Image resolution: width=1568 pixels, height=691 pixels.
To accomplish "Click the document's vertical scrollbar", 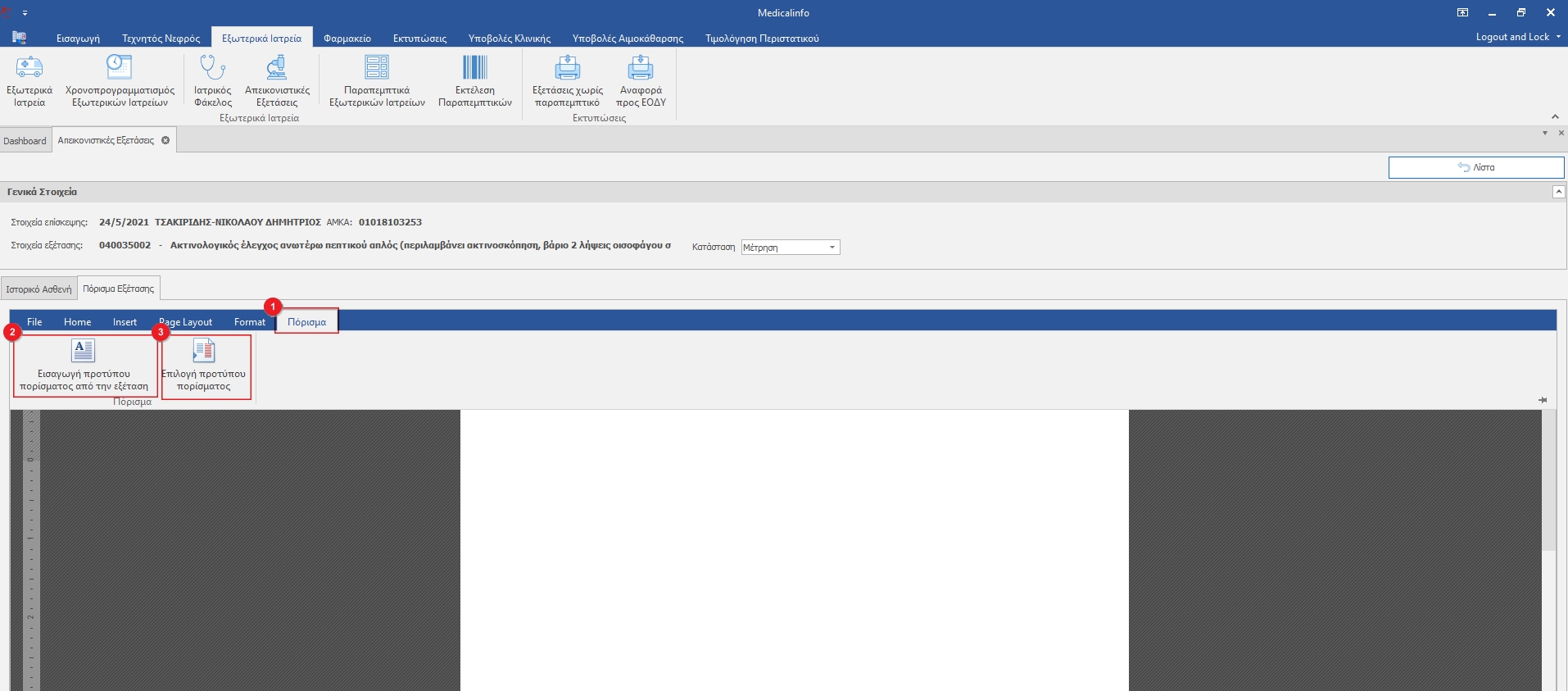I will click(1548, 492).
